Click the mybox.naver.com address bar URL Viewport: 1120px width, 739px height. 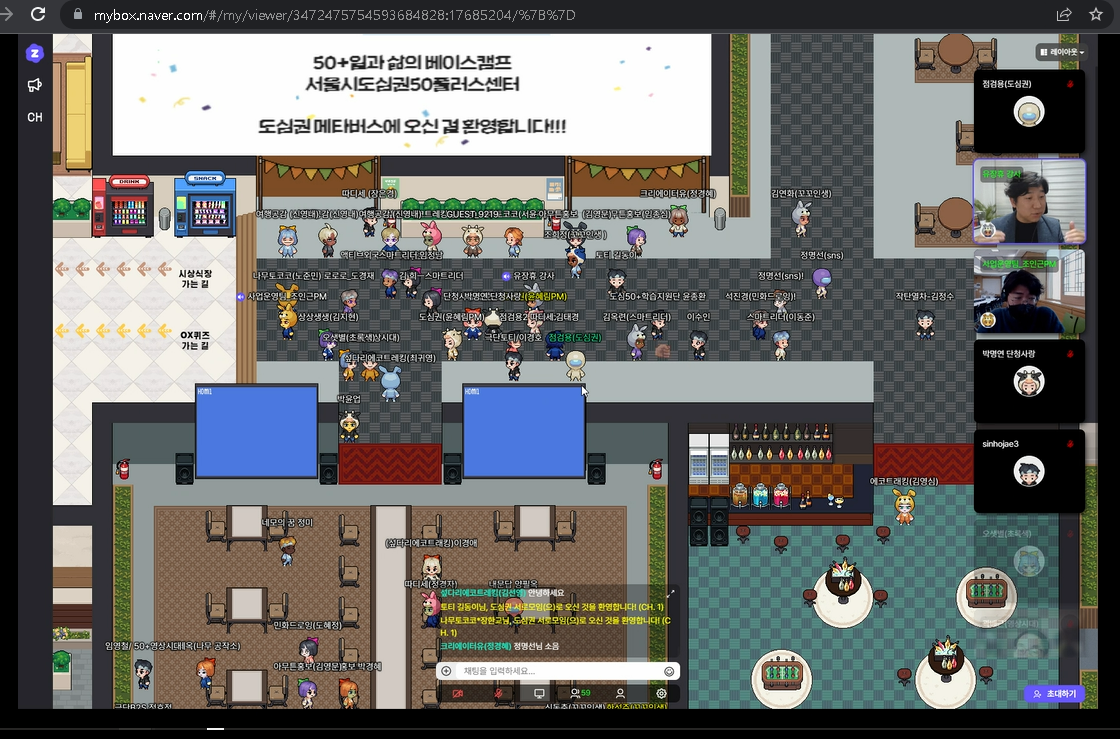334,15
